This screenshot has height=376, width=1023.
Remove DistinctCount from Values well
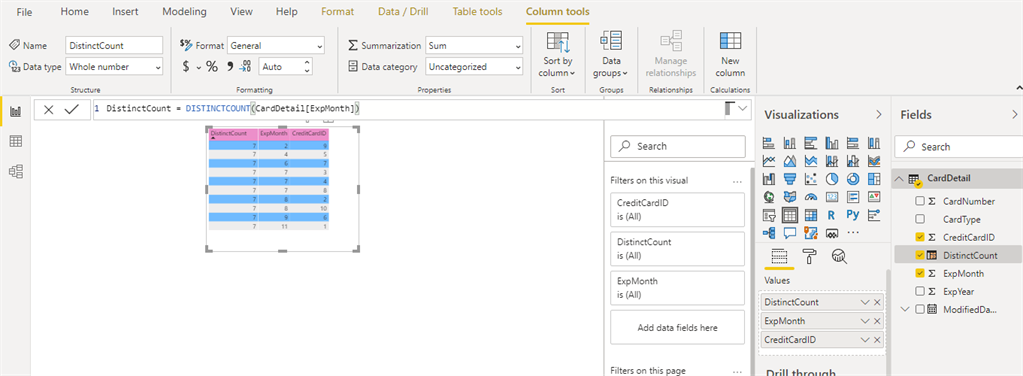pyautogui.click(x=877, y=302)
